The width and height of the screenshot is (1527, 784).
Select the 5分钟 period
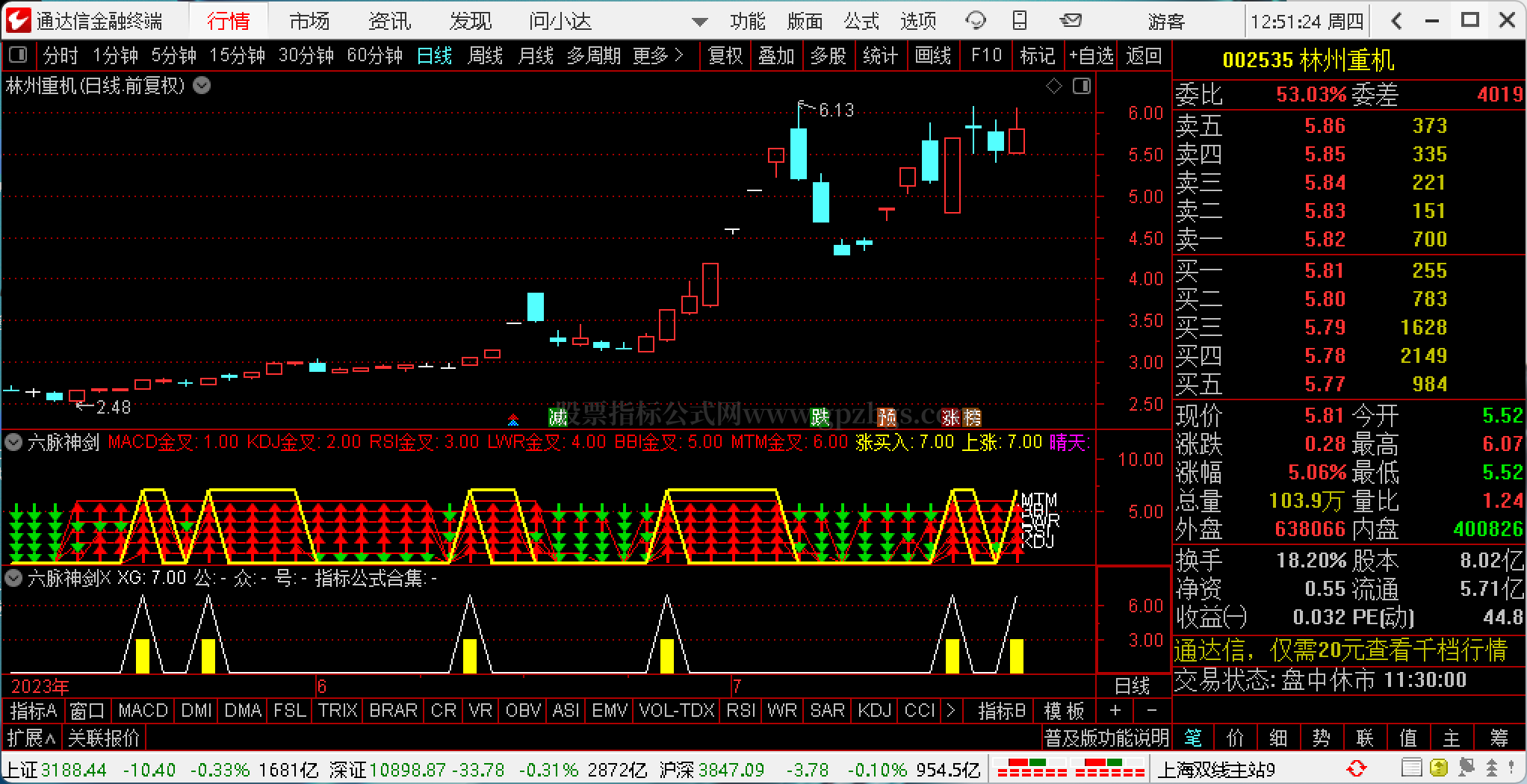point(173,55)
